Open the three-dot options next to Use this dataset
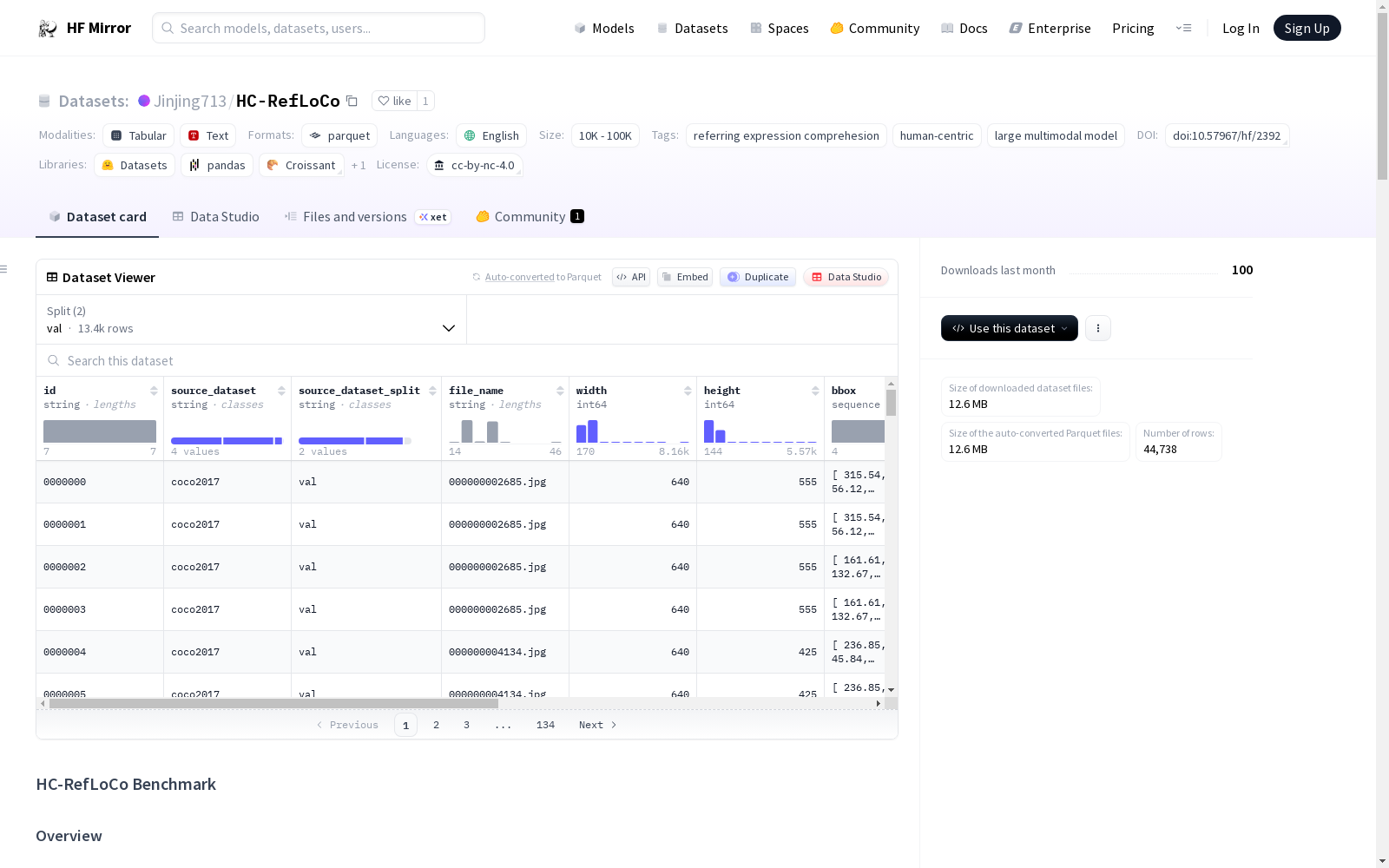This screenshot has width=1389, height=868. click(x=1098, y=328)
